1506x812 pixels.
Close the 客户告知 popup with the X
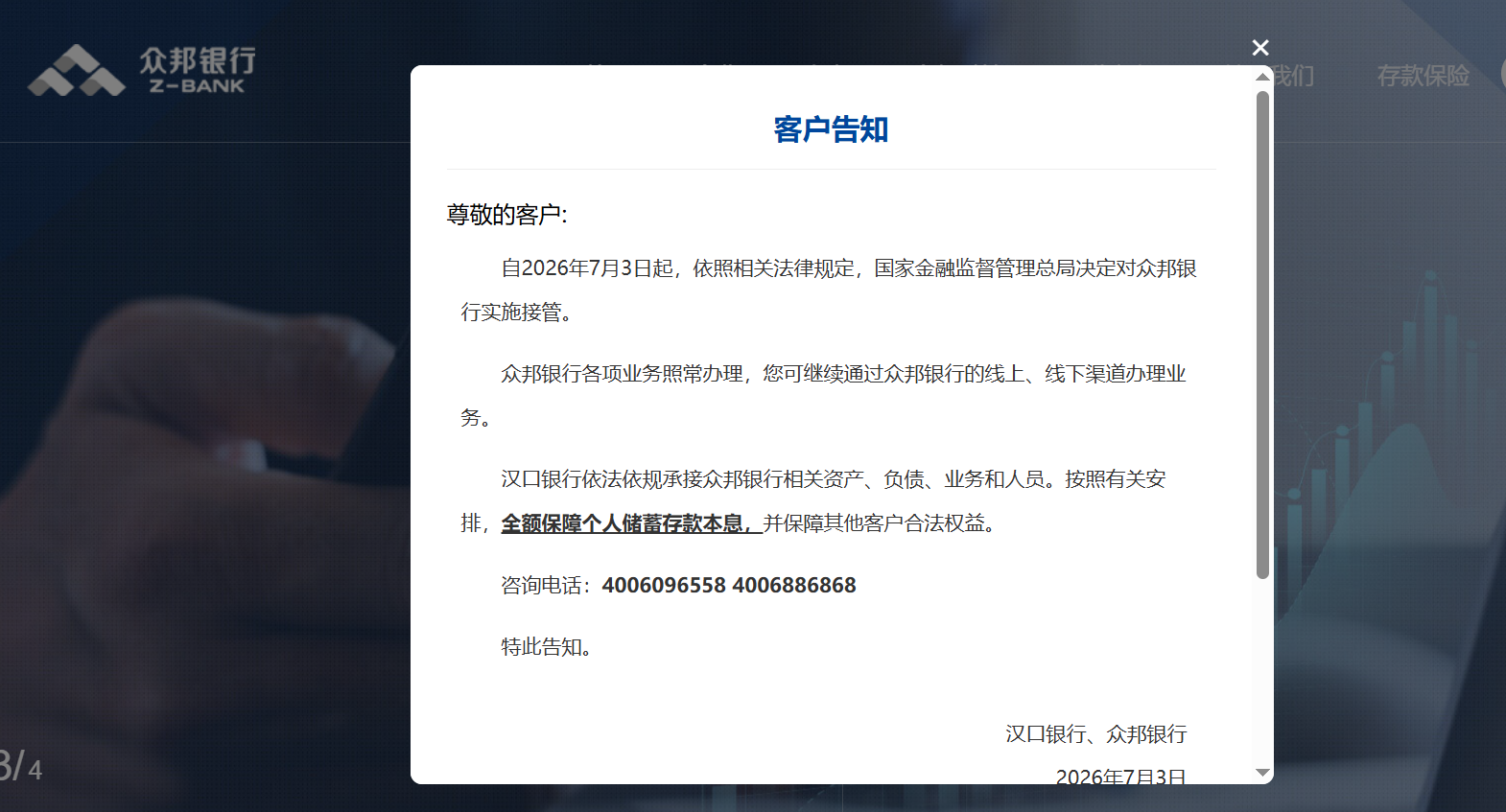[1260, 48]
